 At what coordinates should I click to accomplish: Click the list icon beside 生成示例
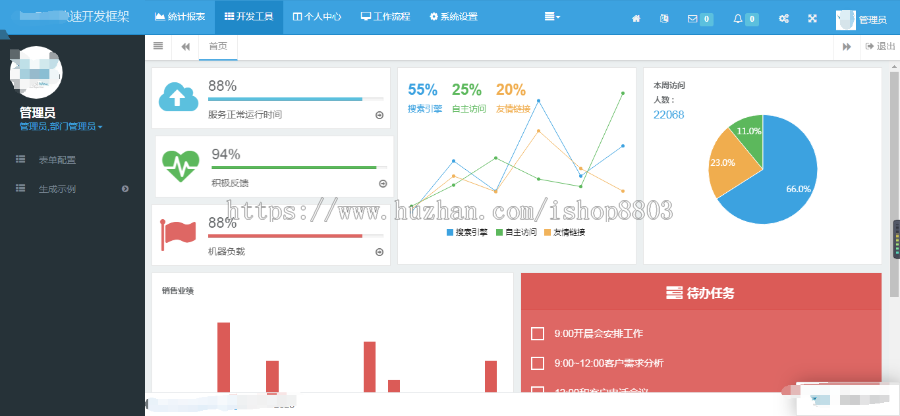(x=21, y=188)
